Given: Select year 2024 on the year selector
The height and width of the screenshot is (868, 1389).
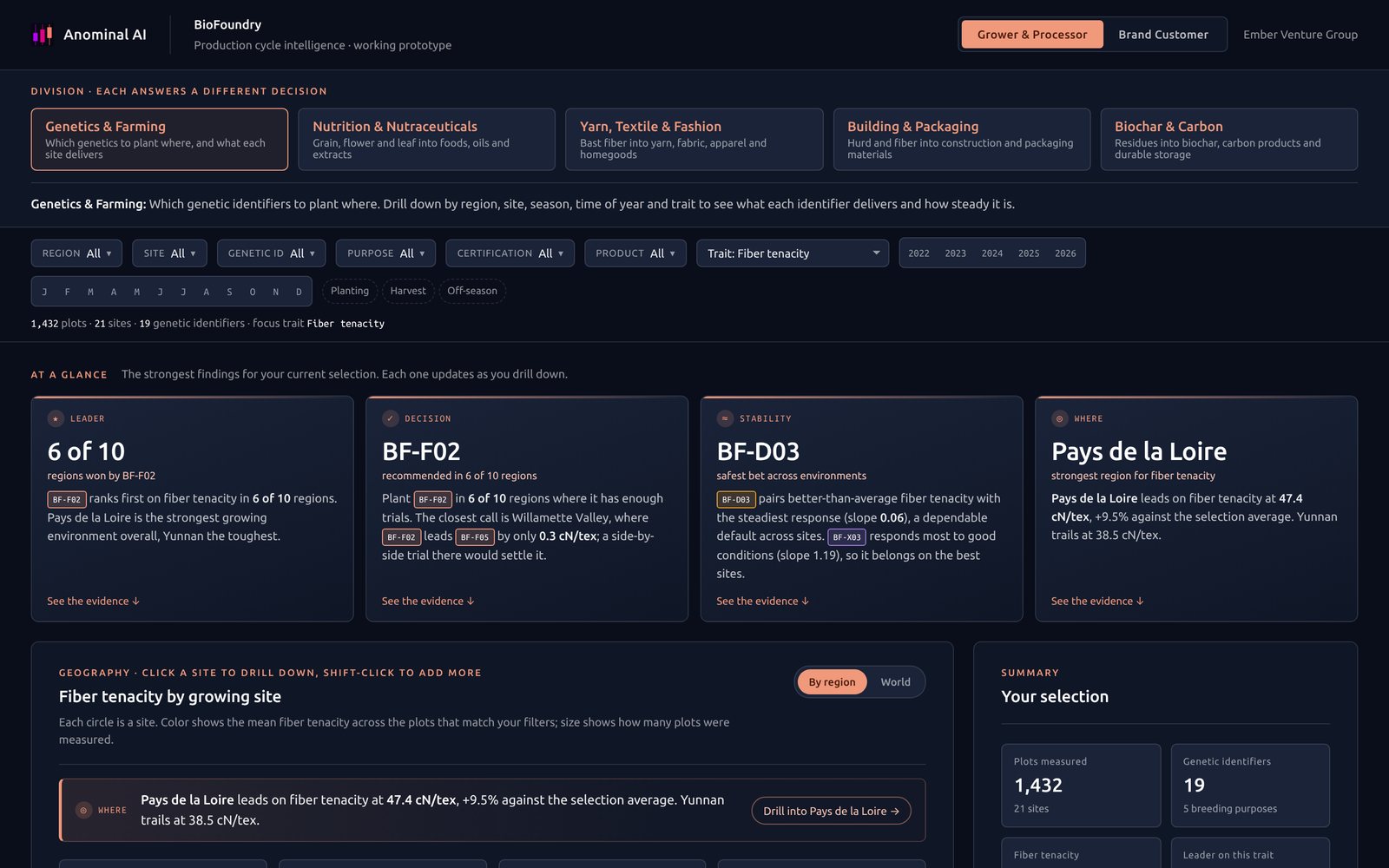Looking at the screenshot, I should (991, 253).
